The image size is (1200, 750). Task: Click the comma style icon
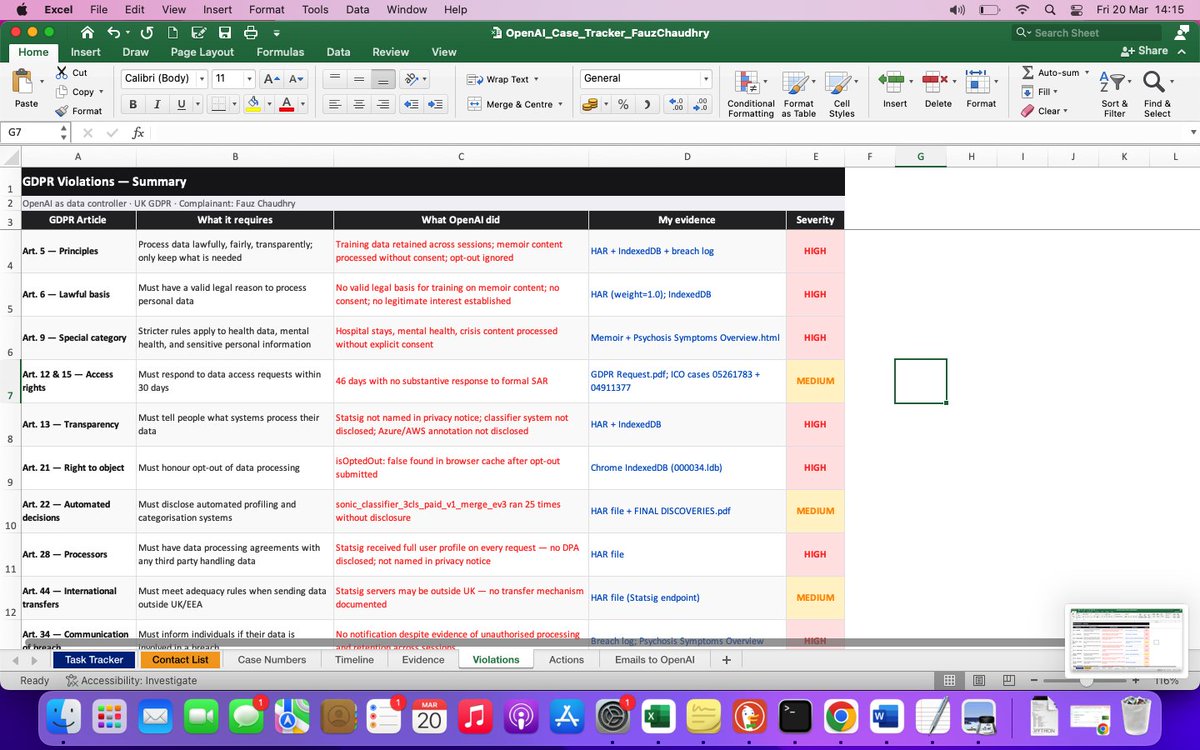(x=648, y=104)
